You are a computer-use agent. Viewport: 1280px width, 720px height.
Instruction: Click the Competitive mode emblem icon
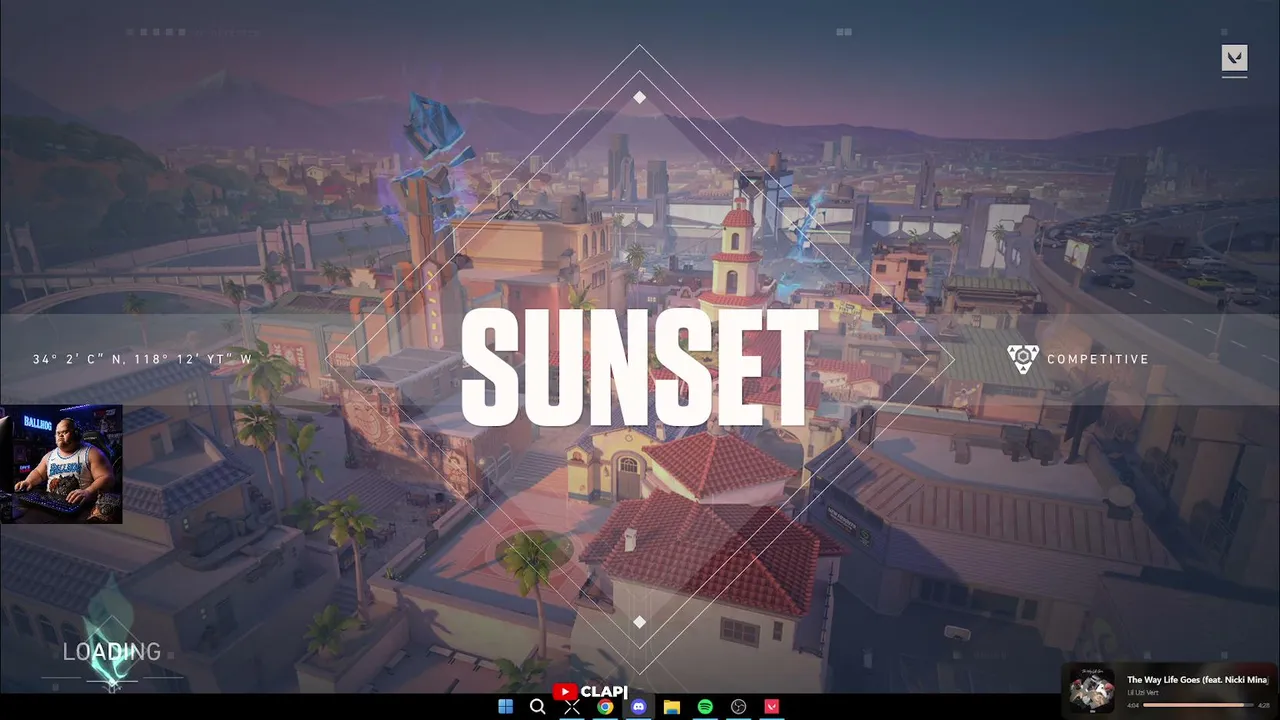(1022, 359)
